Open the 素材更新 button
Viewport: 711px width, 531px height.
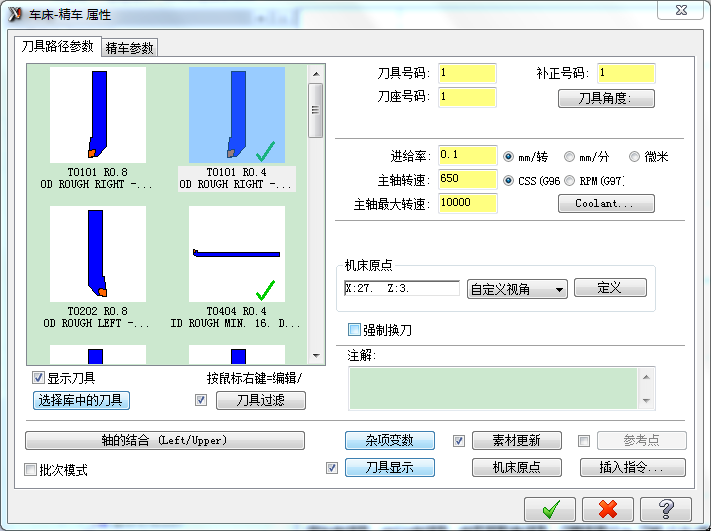(517, 440)
